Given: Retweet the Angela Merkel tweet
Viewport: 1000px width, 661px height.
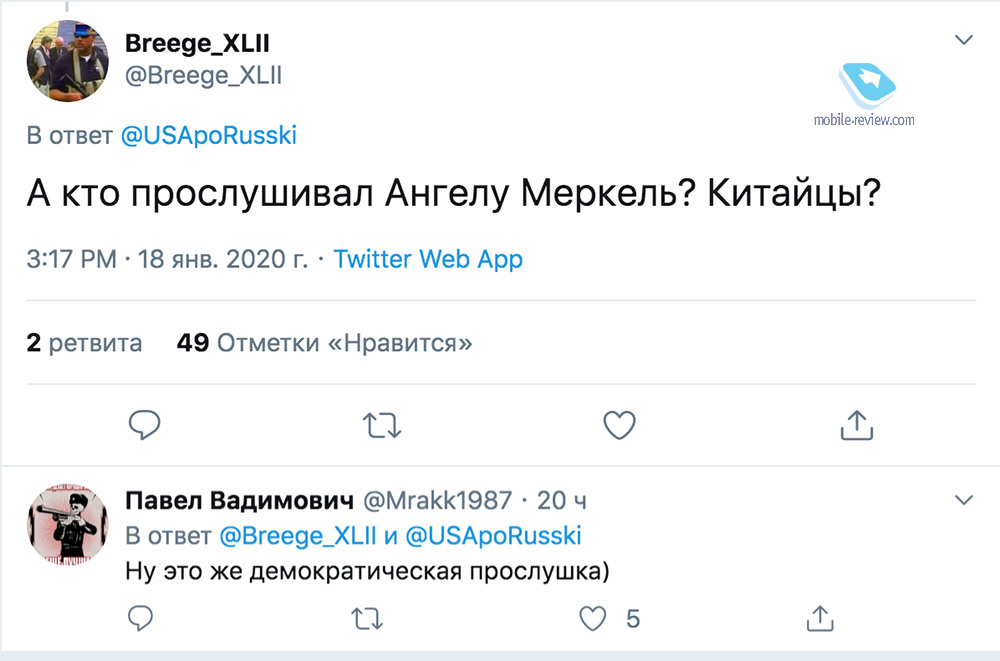Looking at the screenshot, I should click(x=380, y=425).
